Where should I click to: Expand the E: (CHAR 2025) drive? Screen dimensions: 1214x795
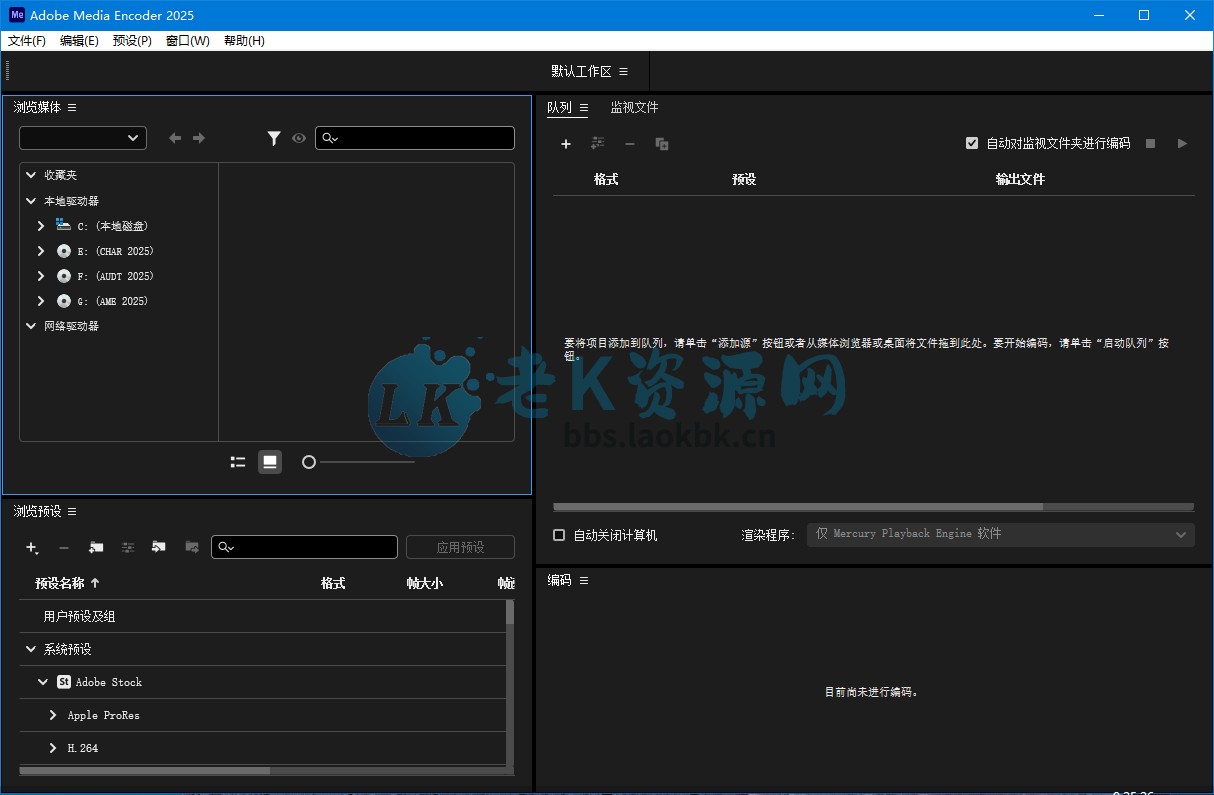41,251
